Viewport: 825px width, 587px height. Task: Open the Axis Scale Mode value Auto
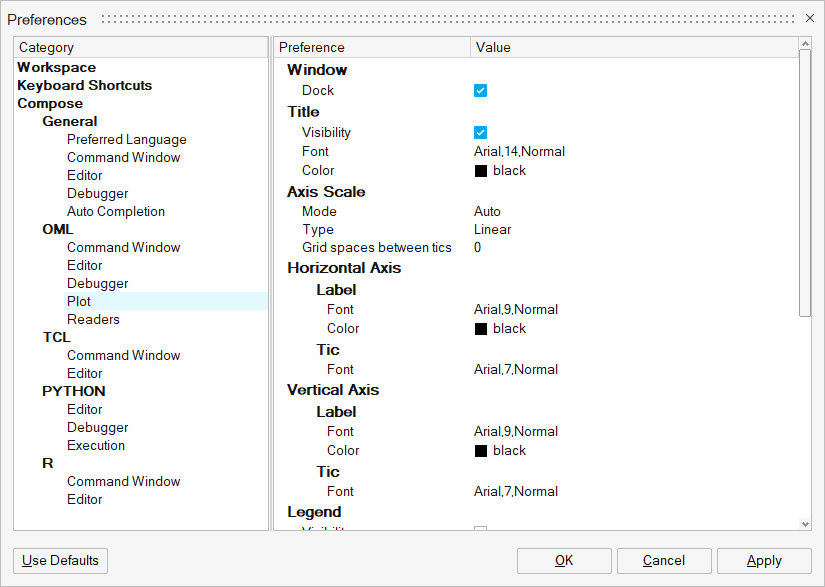[487, 212]
